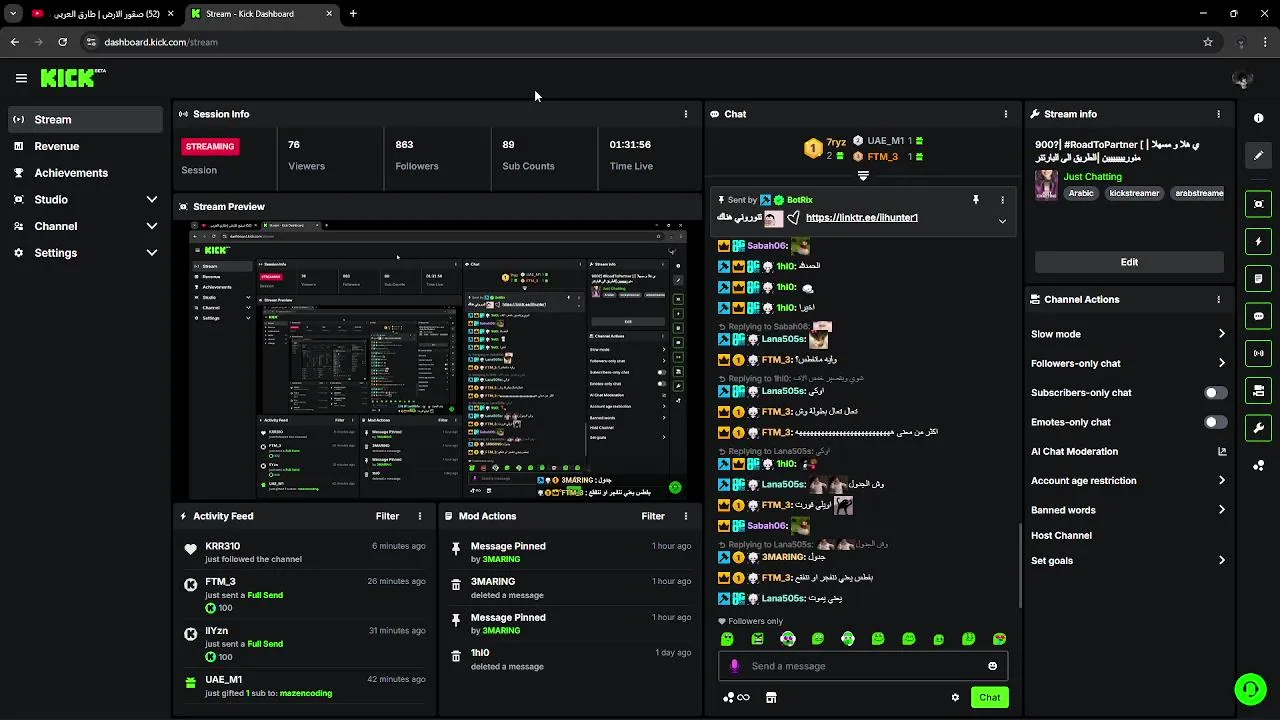Expand Set goals options
Screen dimensions: 1280x720
click(x=1222, y=561)
